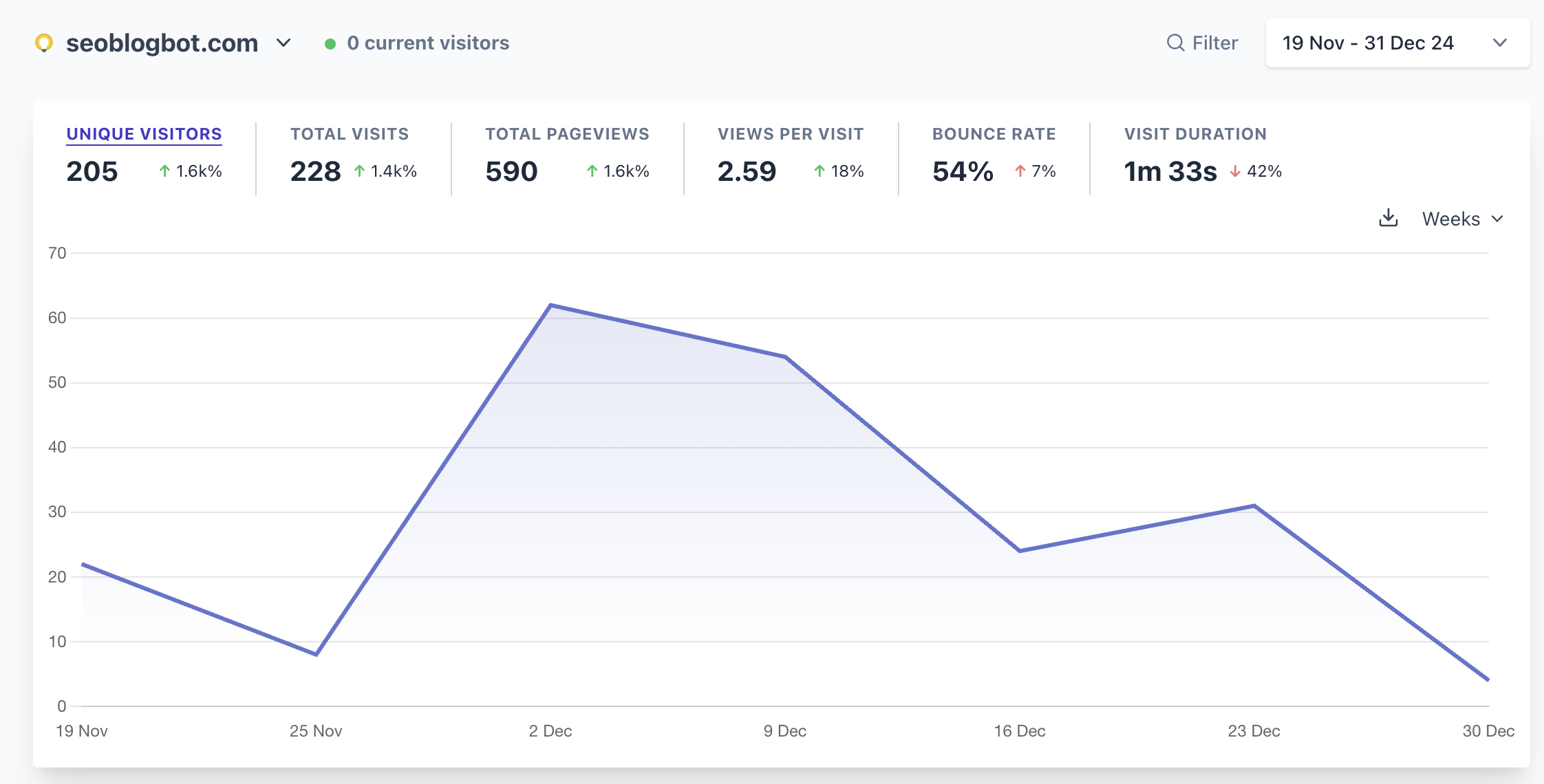Click the chevron beside seoblogbot.com site name
This screenshot has height=784, width=1544.
pos(283,43)
